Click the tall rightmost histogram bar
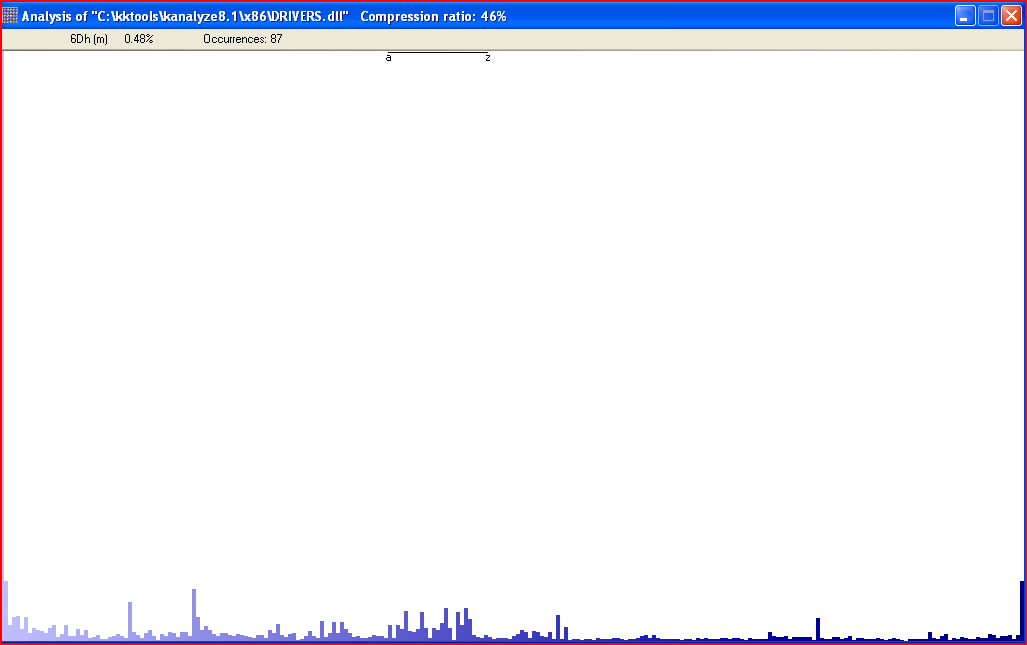The width and height of the screenshot is (1027, 645). pyautogui.click(x=1022, y=610)
